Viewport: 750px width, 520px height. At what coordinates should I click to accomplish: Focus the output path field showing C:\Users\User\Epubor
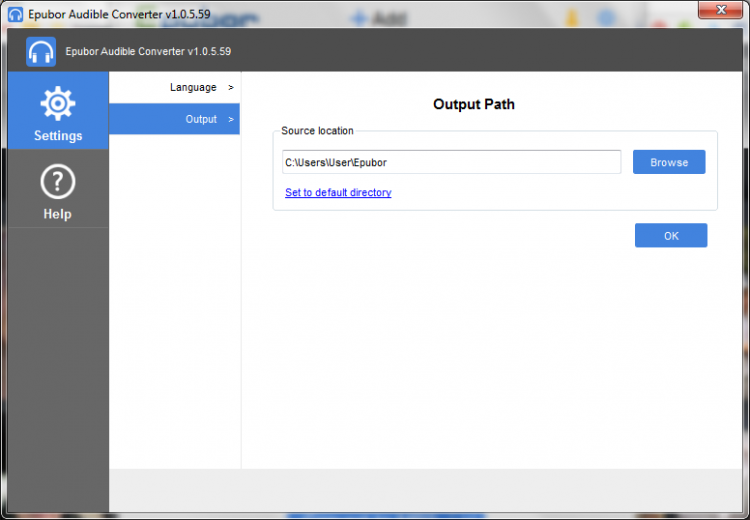[x=452, y=162]
